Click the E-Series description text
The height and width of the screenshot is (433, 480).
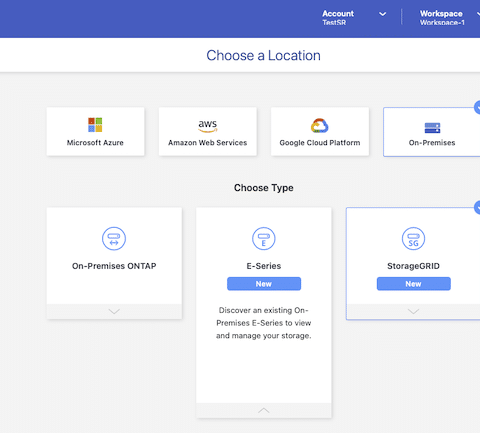coord(264,323)
